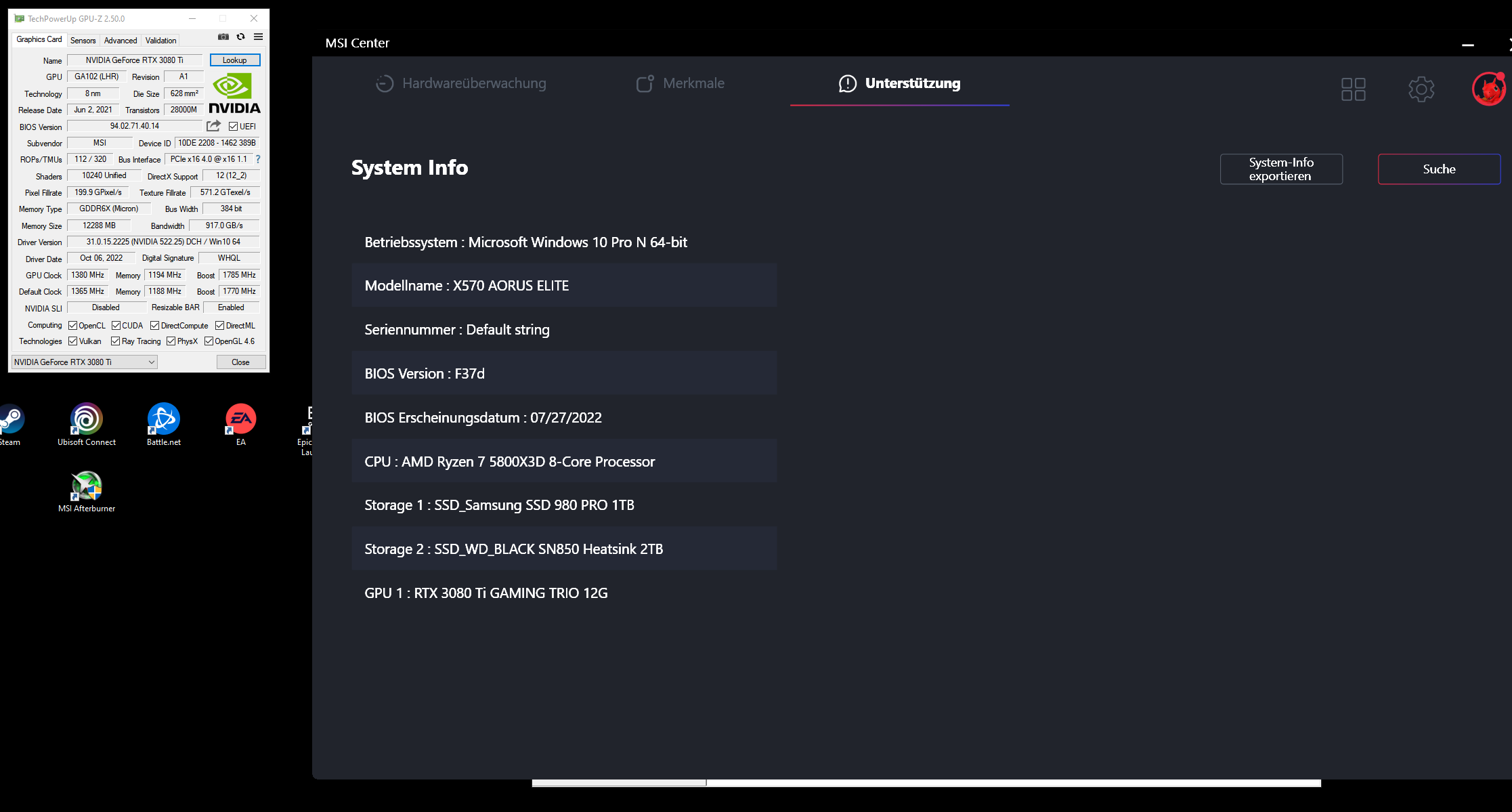Viewport: 1512px width, 812px height.
Task: Open MSI Center settings gear
Action: 1421,89
